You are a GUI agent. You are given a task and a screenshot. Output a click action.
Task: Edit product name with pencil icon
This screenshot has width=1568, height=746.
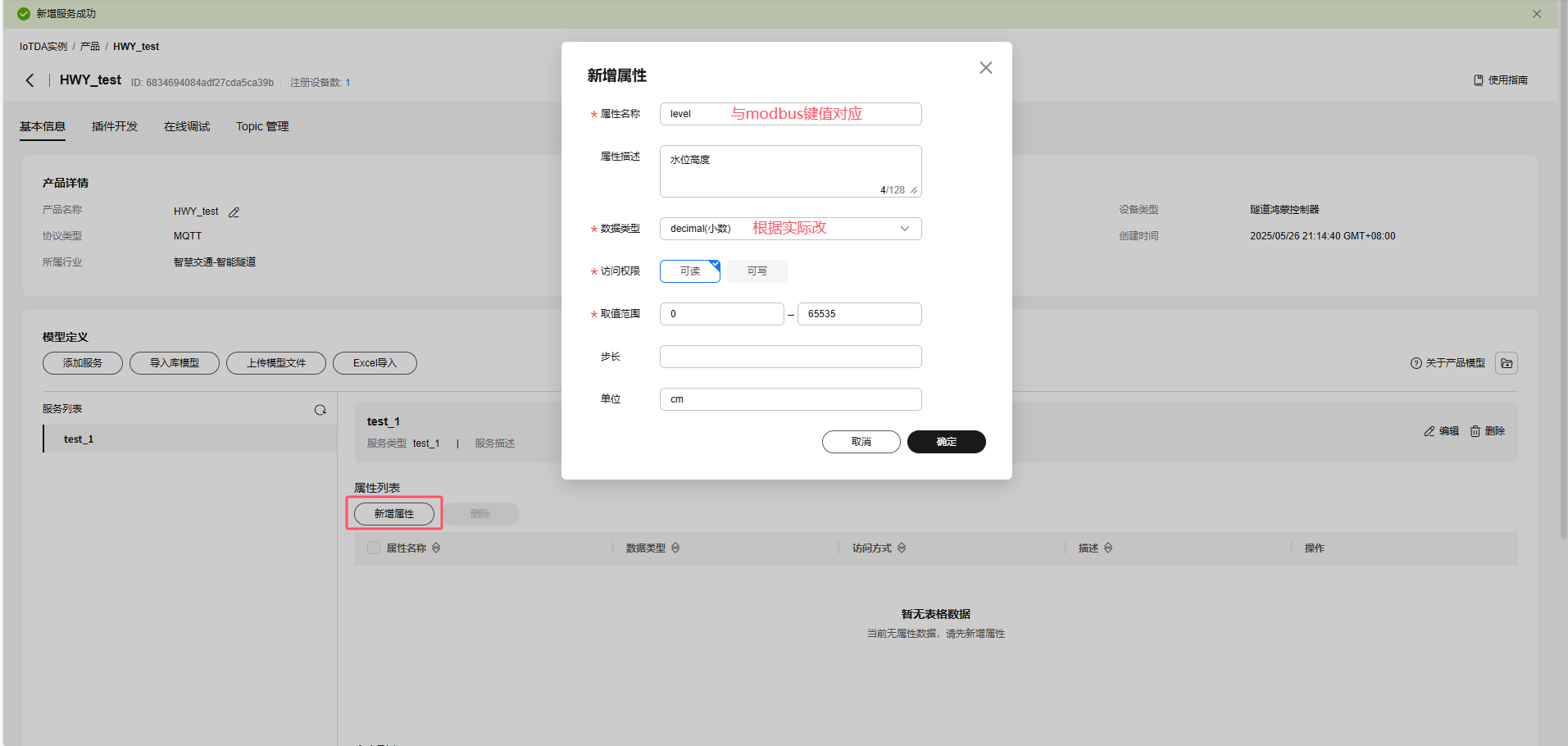[x=234, y=212]
